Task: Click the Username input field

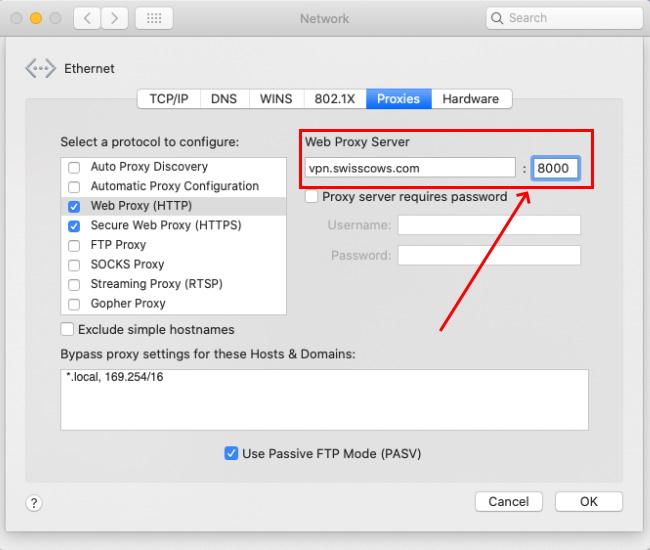Action: (x=489, y=225)
